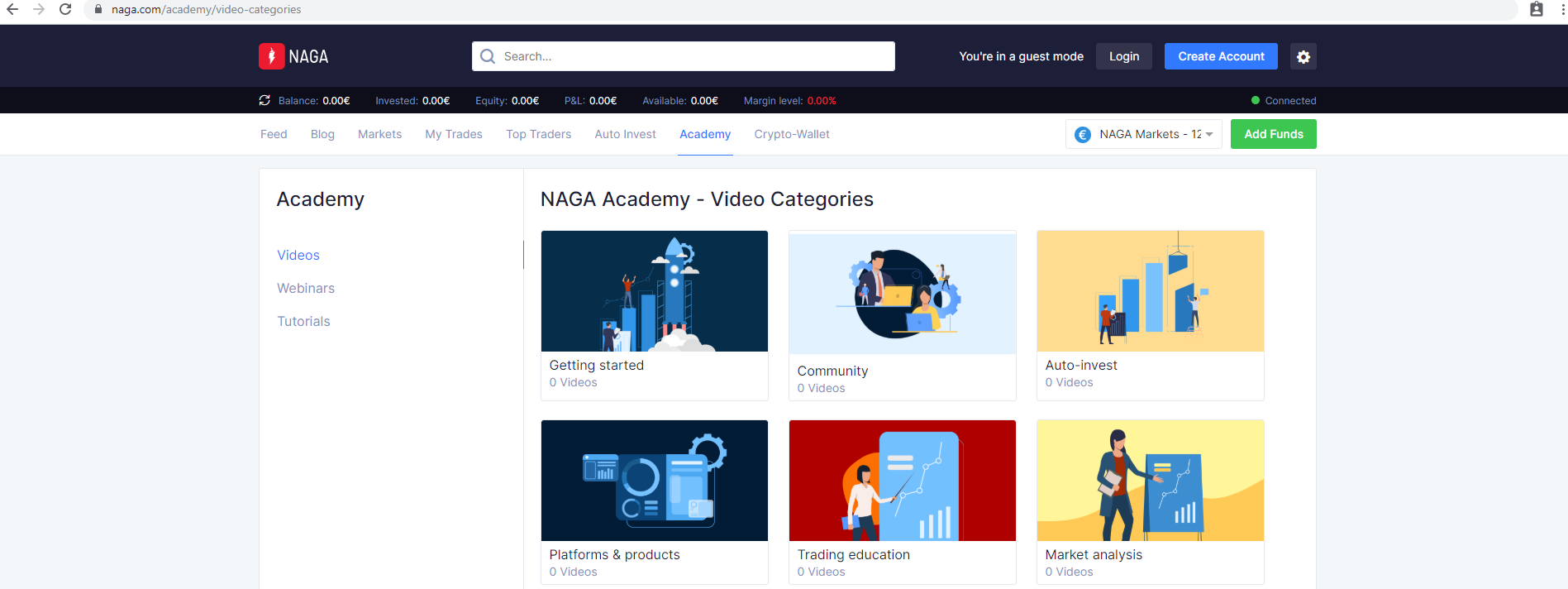This screenshot has width=1568, height=589.
Task: Go to the Markets tab
Action: [379, 134]
